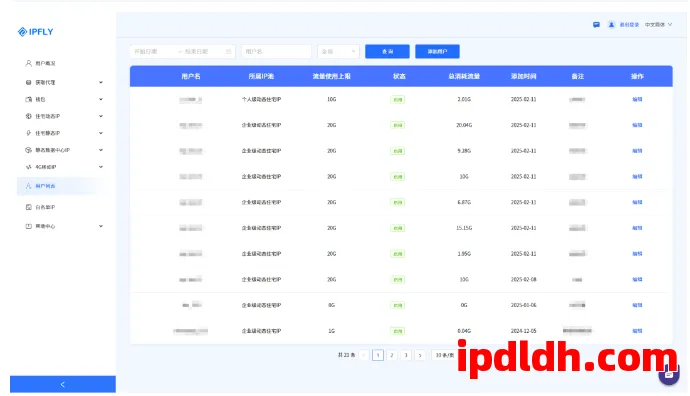This screenshot has width=690, height=396.
Task: Click the 流量使用上限 column header
Action: coord(331,76)
